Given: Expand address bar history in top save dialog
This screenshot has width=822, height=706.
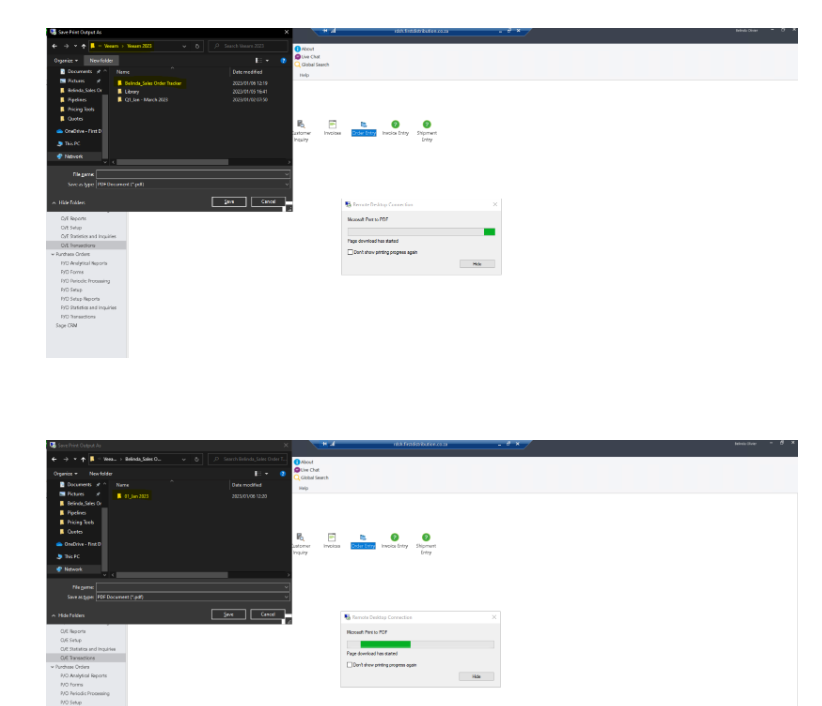Looking at the screenshot, I should (x=184, y=46).
